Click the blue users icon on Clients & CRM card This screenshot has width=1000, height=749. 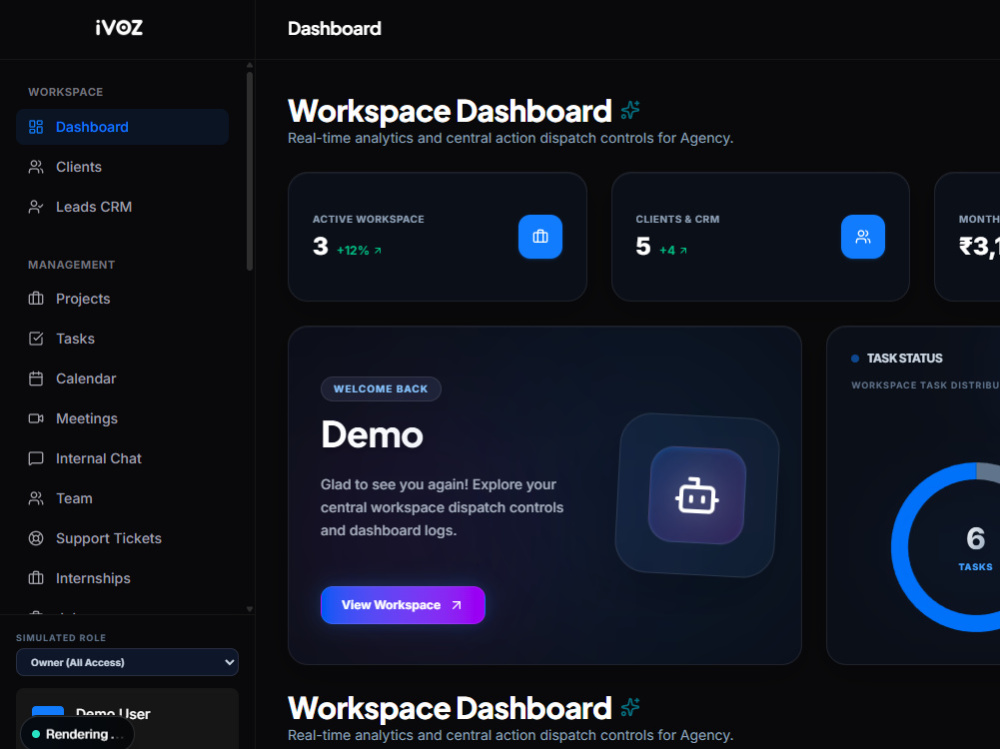point(863,237)
